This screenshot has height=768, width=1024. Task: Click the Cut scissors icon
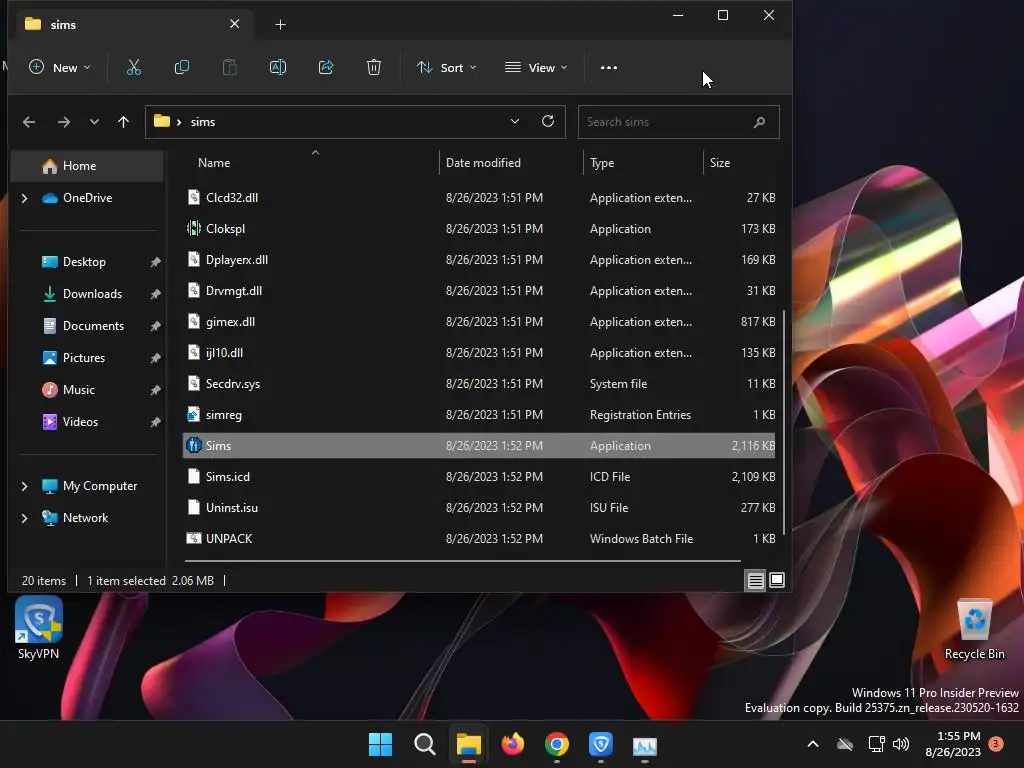click(x=134, y=67)
